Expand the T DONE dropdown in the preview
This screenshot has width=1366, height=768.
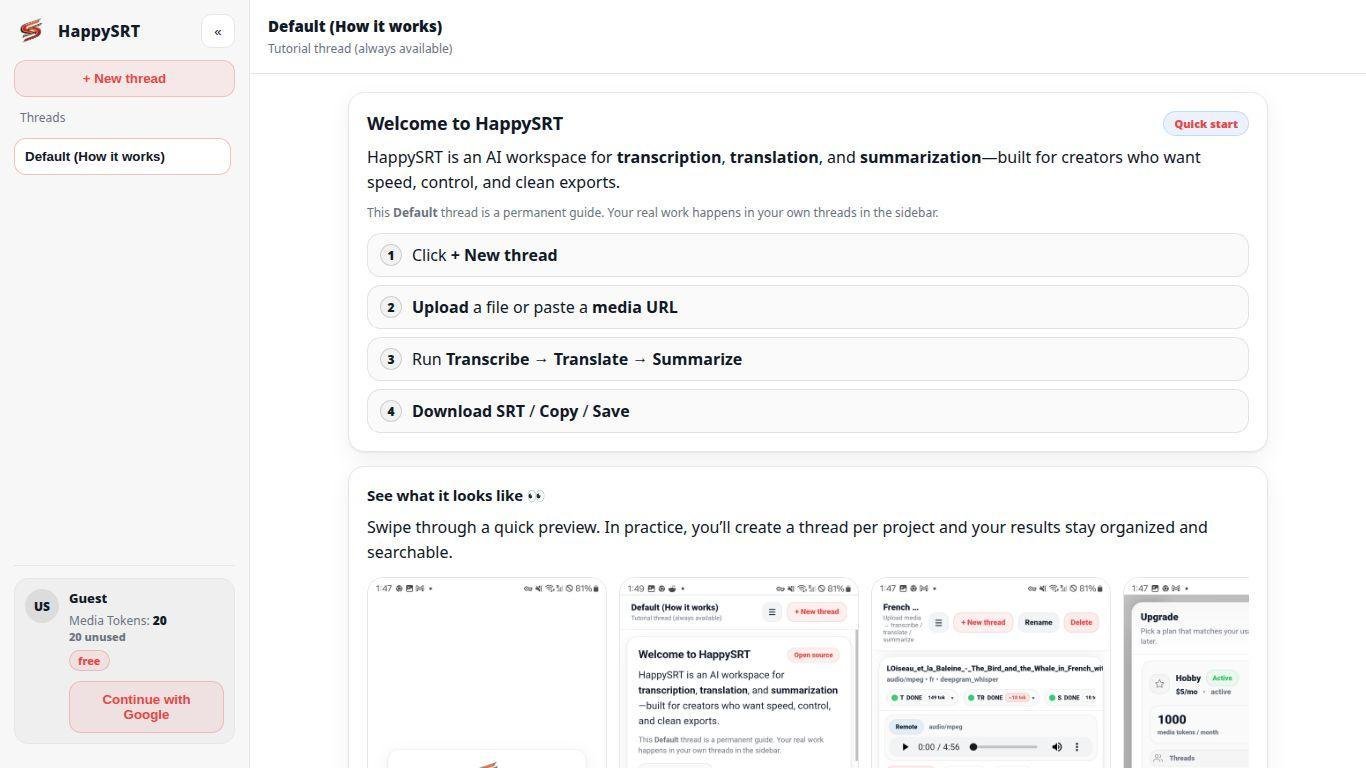tap(952, 697)
